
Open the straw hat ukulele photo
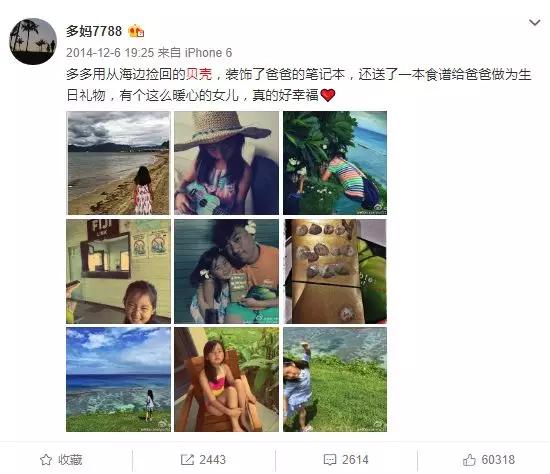[x=227, y=163]
